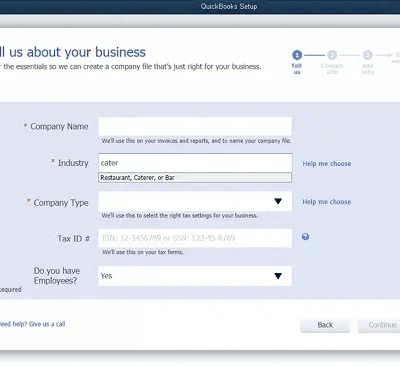Click the Tax ID # label
This screenshot has height=366, width=400.
[73, 239]
